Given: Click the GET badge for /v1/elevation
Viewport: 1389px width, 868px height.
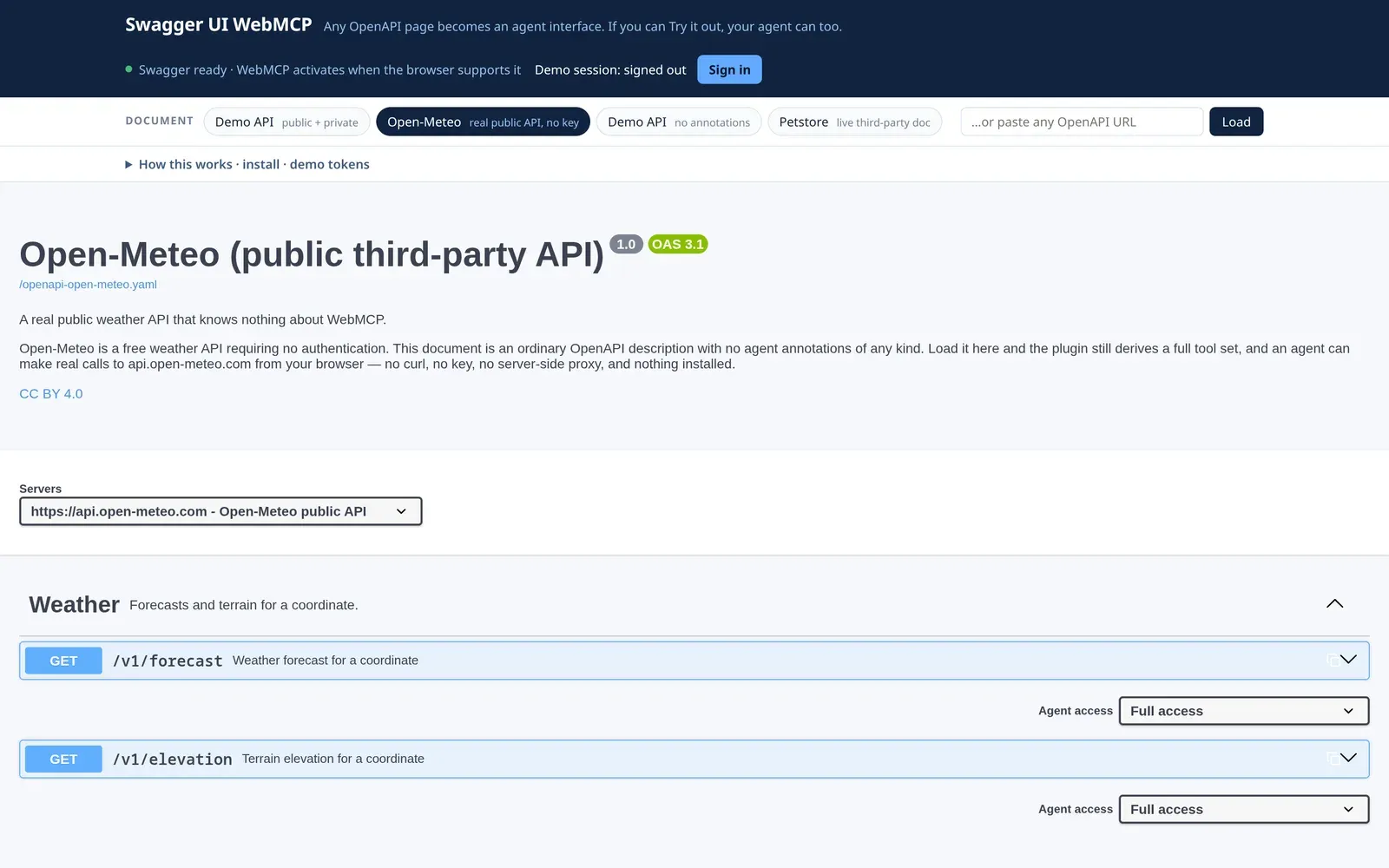Looking at the screenshot, I should 63,759.
